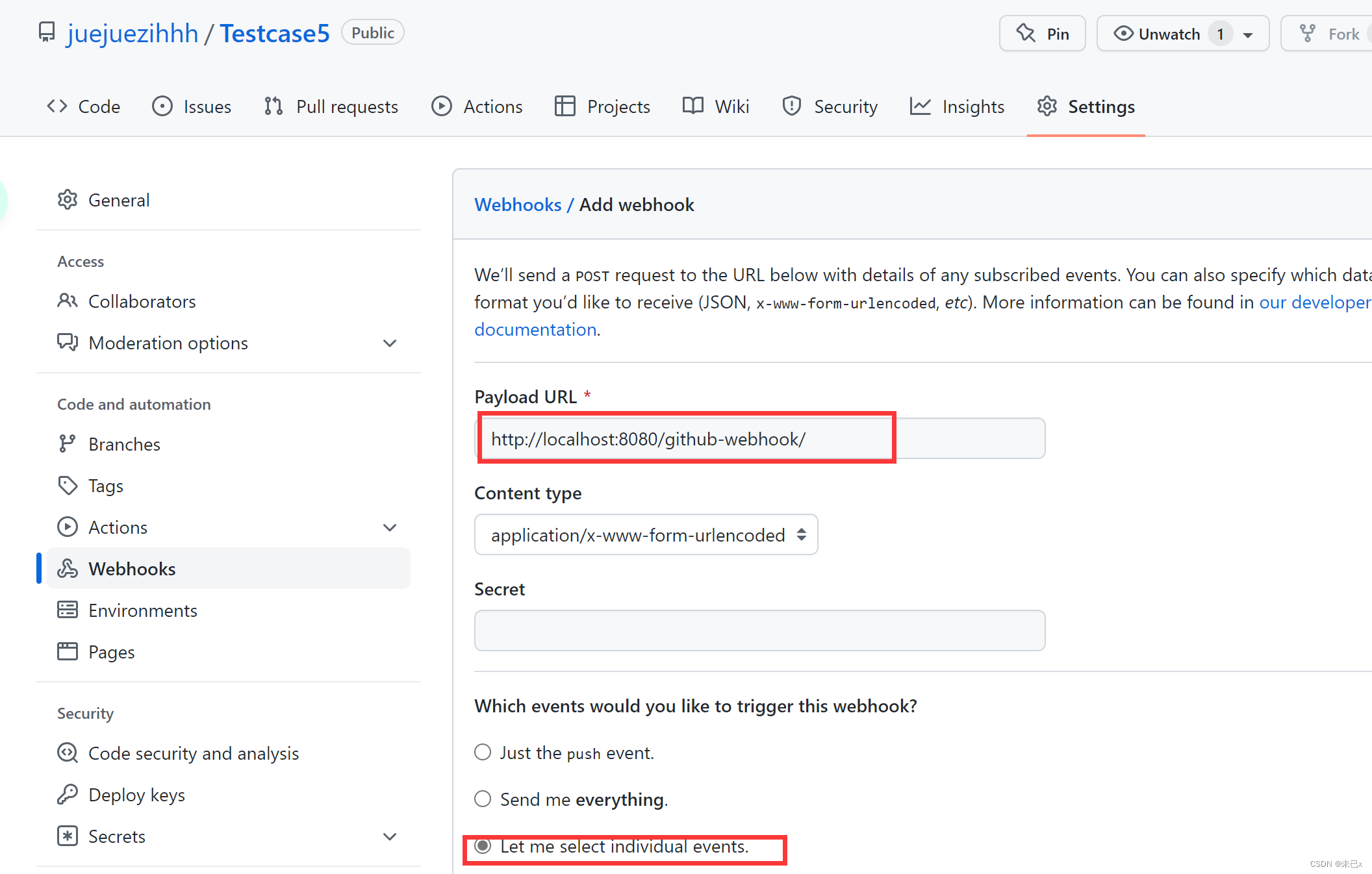Open the Pull requests tab
This screenshot has height=874, width=1372.
tap(331, 106)
